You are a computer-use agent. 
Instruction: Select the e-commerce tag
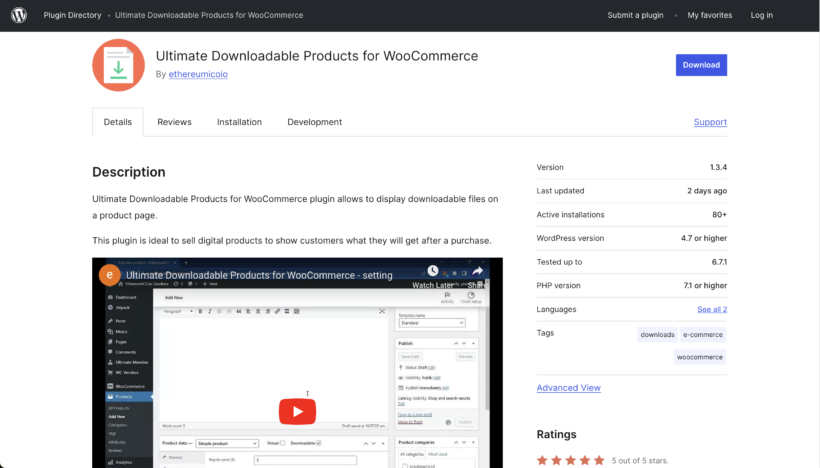703,335
